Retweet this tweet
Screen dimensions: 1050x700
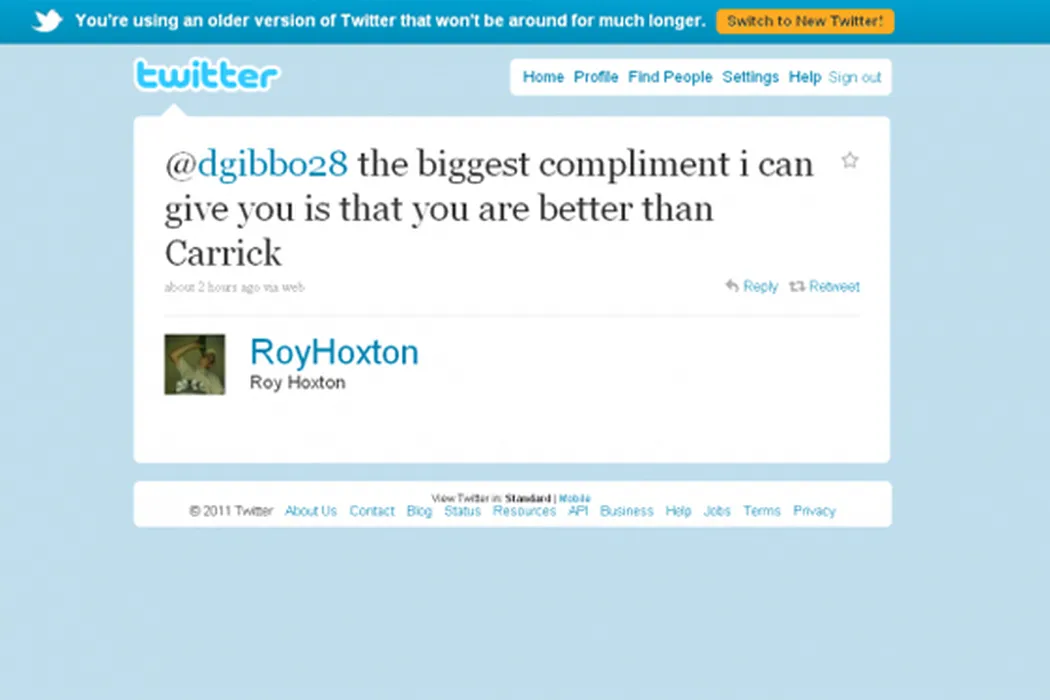coord(824,287)
